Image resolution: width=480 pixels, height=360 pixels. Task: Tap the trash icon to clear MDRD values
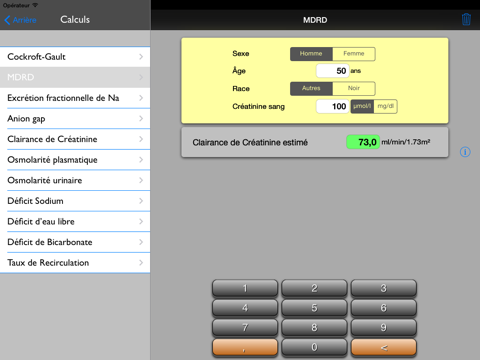pos(466,19)
